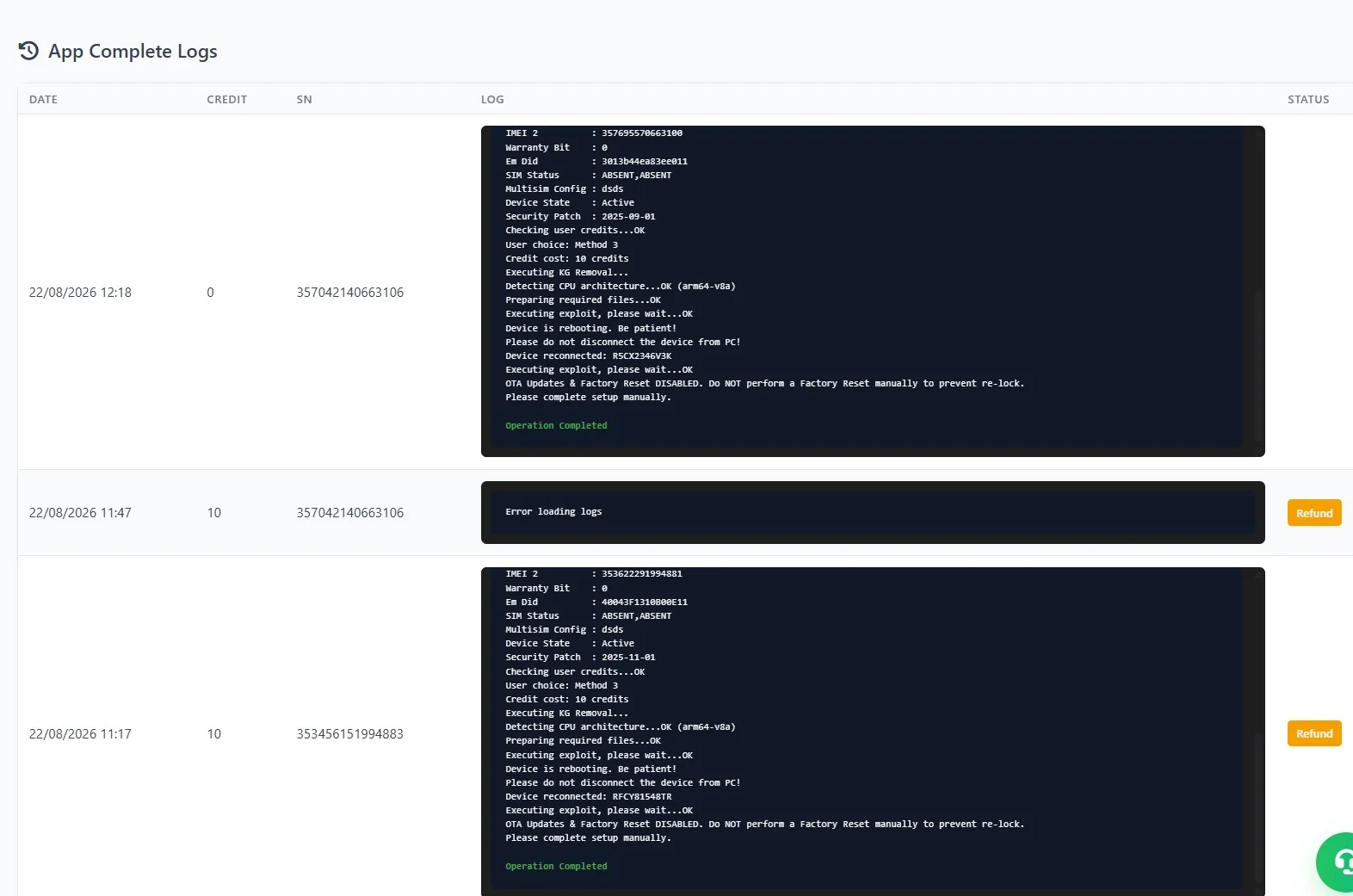Click serial 357042140663106 in the 11:47 row
The width and height of the screenshot is (1353, 896).
coord(349,513)
